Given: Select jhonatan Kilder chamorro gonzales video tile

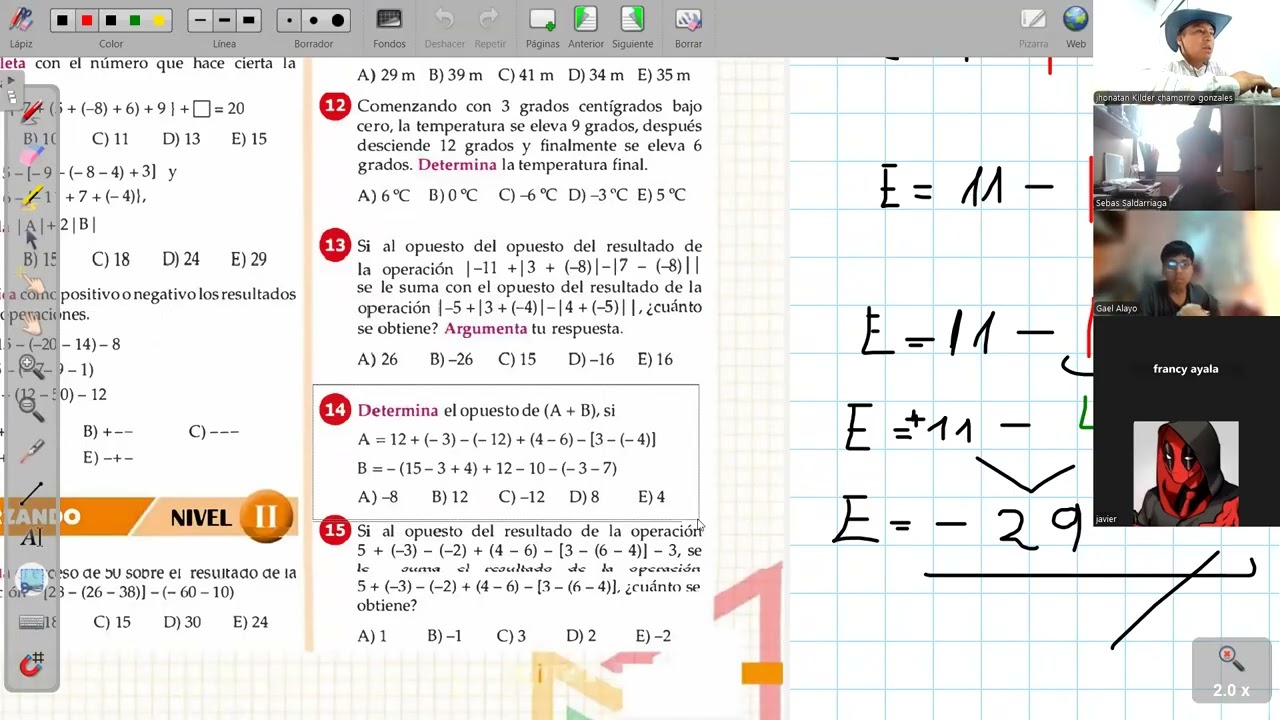Looking at the screenshot, I should 1186,52.
